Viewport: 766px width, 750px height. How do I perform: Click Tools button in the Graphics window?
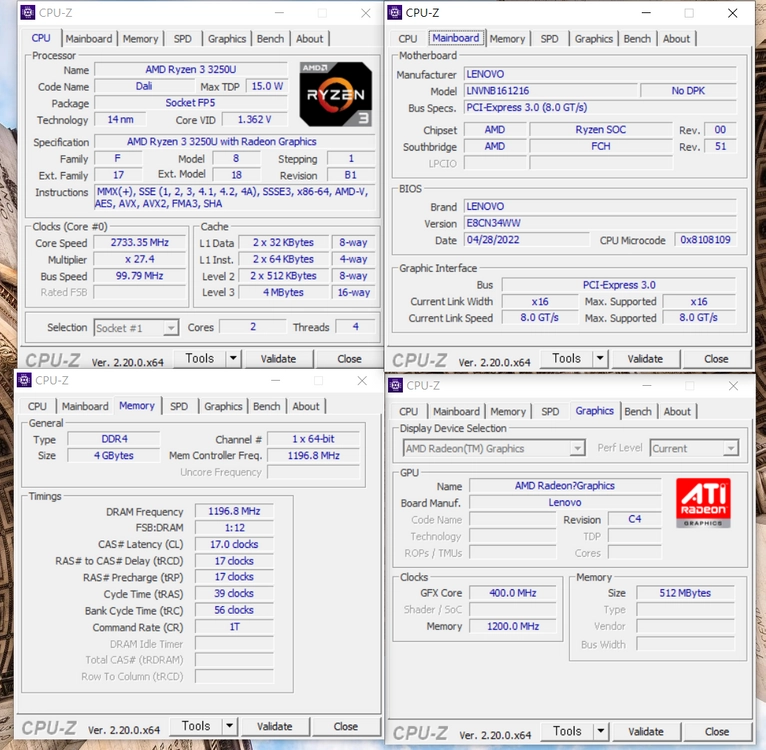coord(567,731)
